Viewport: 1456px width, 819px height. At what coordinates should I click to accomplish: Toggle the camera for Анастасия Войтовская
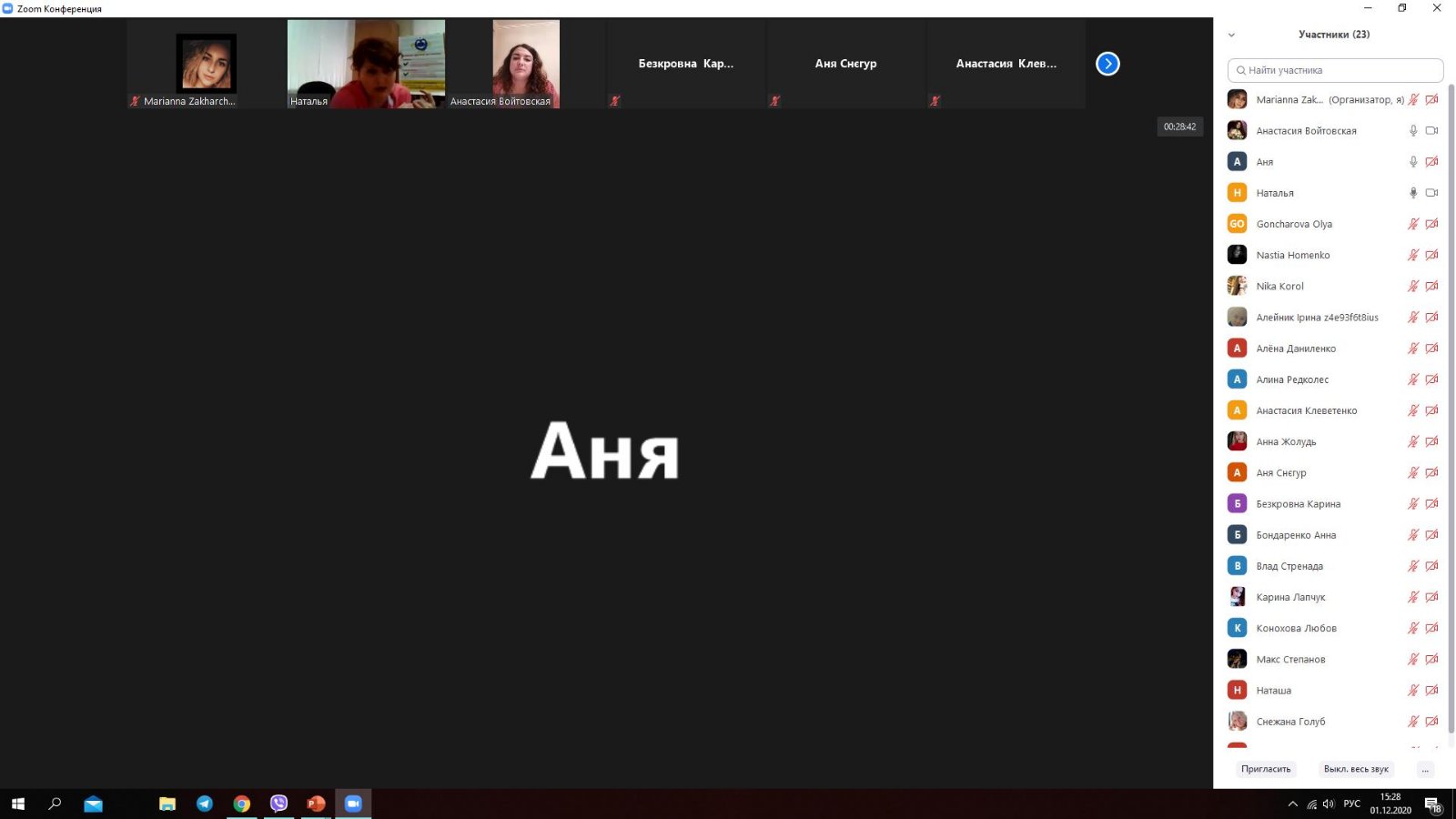point(1431,131)
